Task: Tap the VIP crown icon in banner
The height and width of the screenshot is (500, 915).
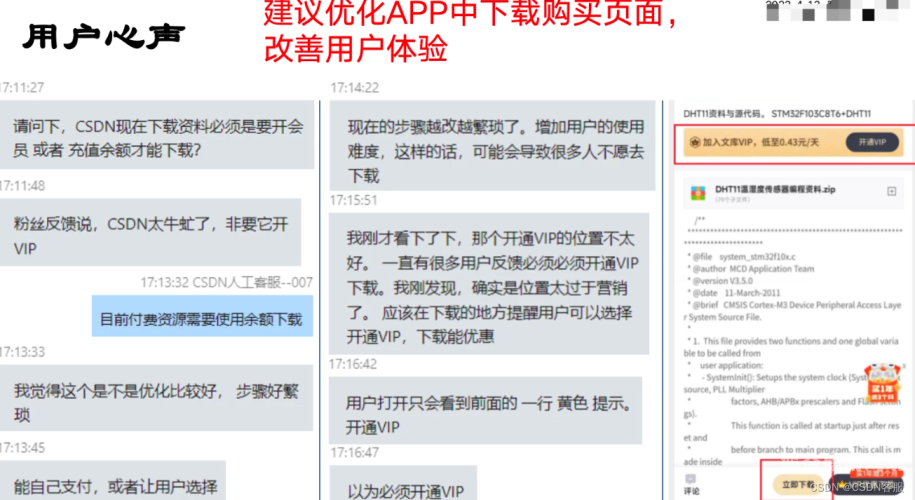Action: (x=695, y=142)
